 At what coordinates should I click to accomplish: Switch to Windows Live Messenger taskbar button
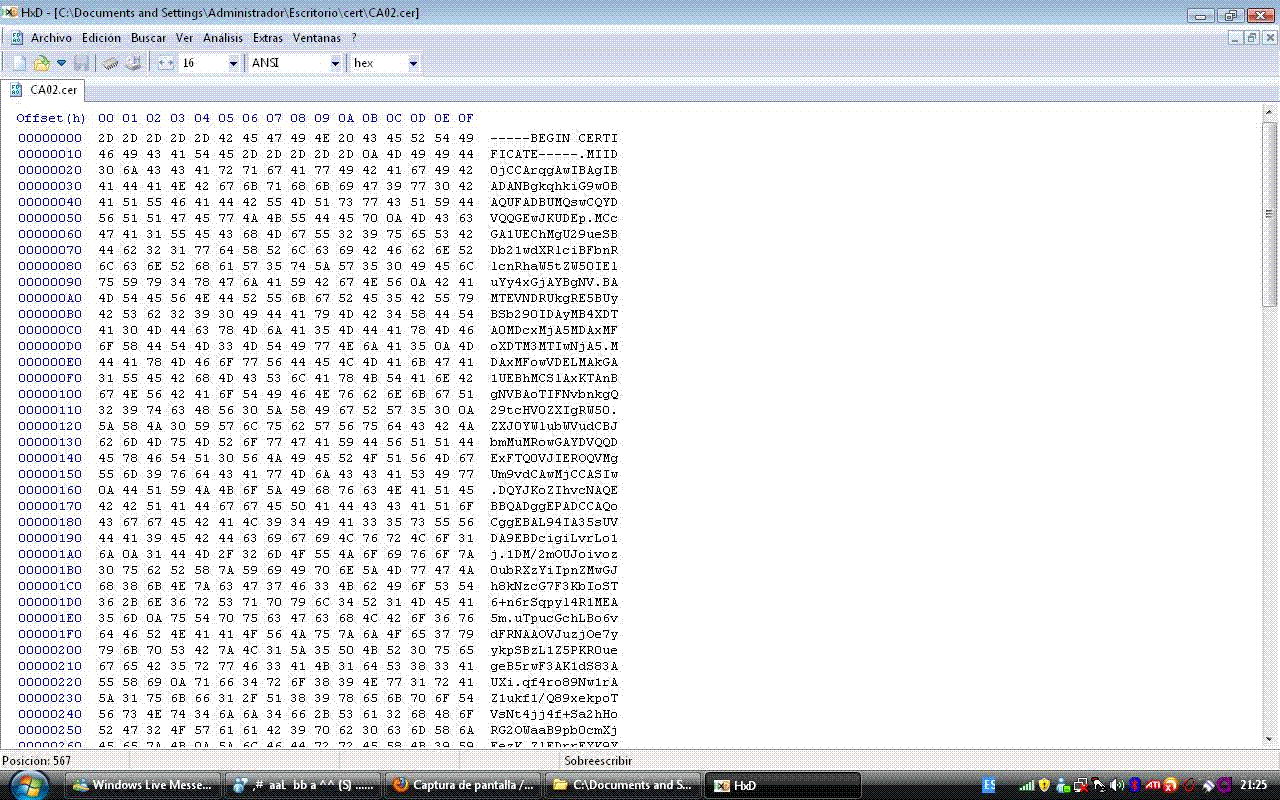pyautogui.click(x=142, y=785)
